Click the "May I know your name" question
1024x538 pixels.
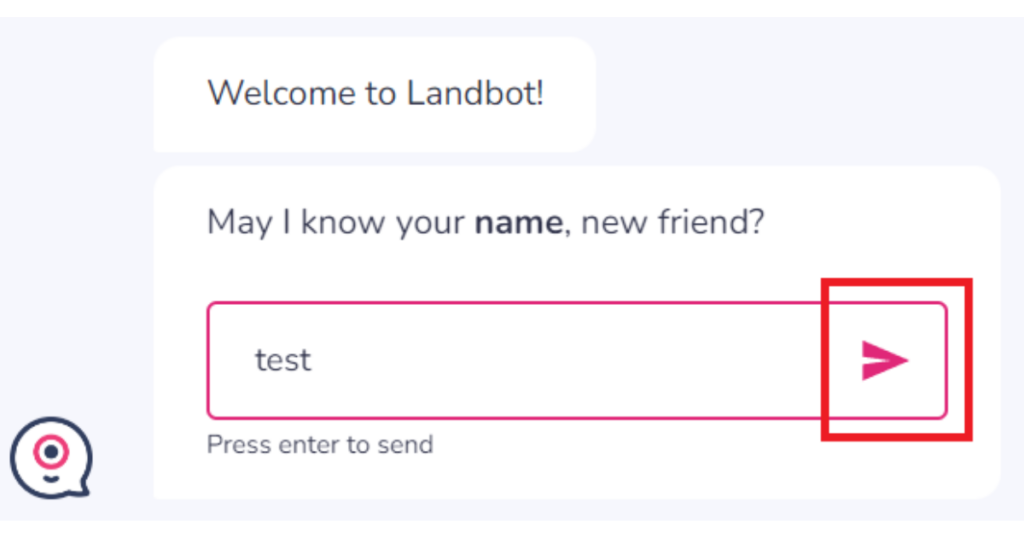pos(485,221)
